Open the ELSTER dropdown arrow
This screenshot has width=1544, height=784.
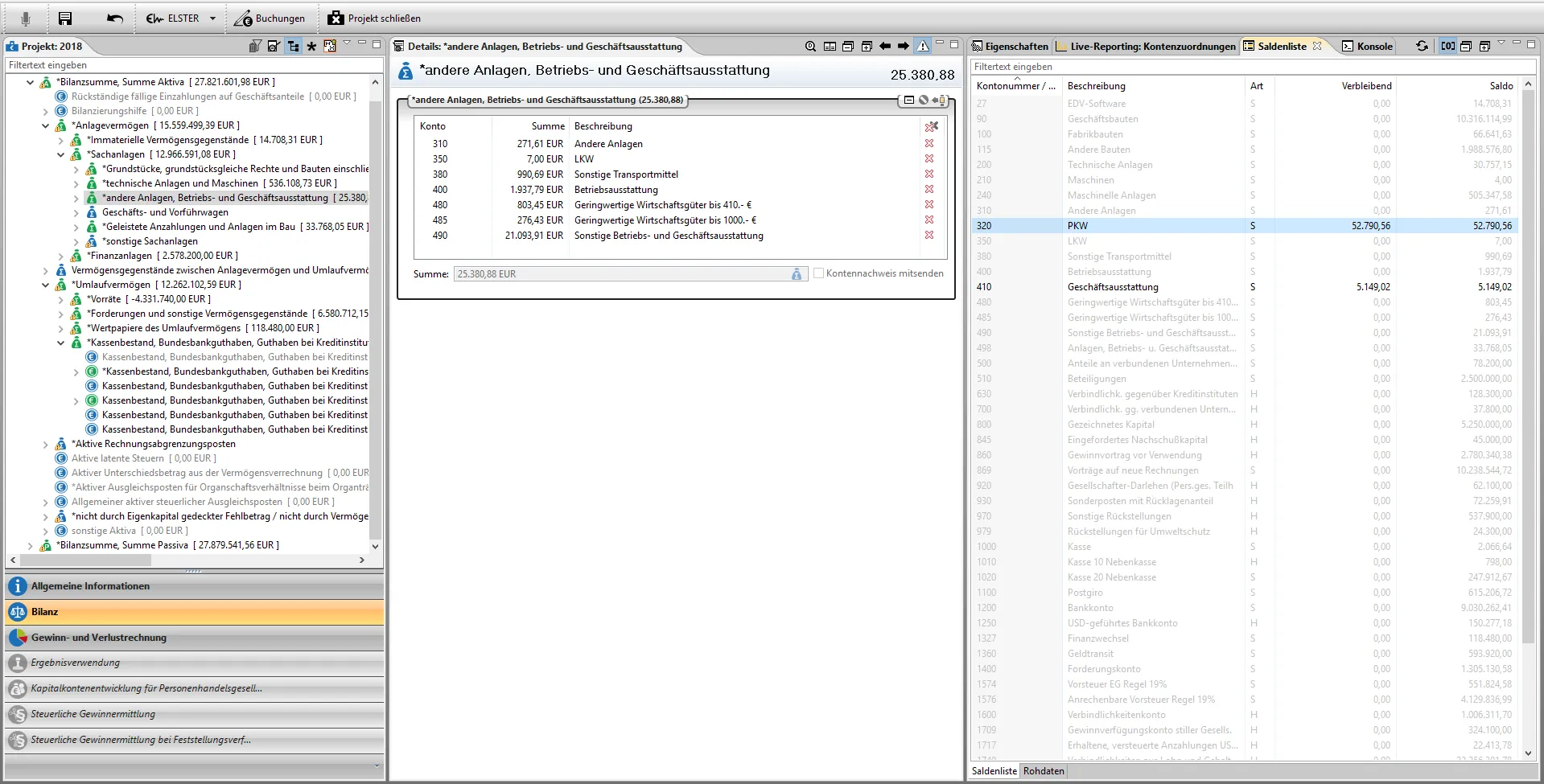pos(212,18)
